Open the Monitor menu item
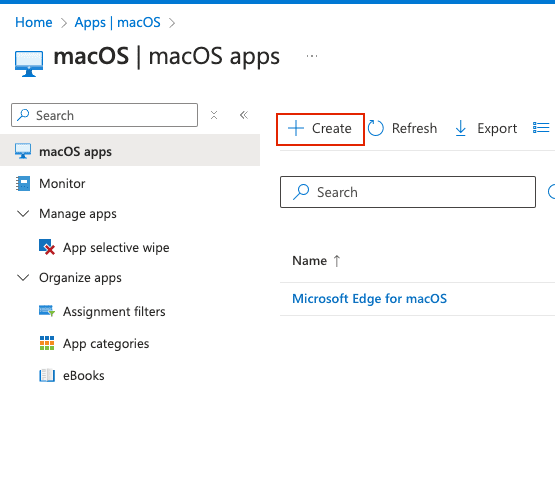Image resolution: width=555 pixels, height=490 pixels. coord(62,184)
